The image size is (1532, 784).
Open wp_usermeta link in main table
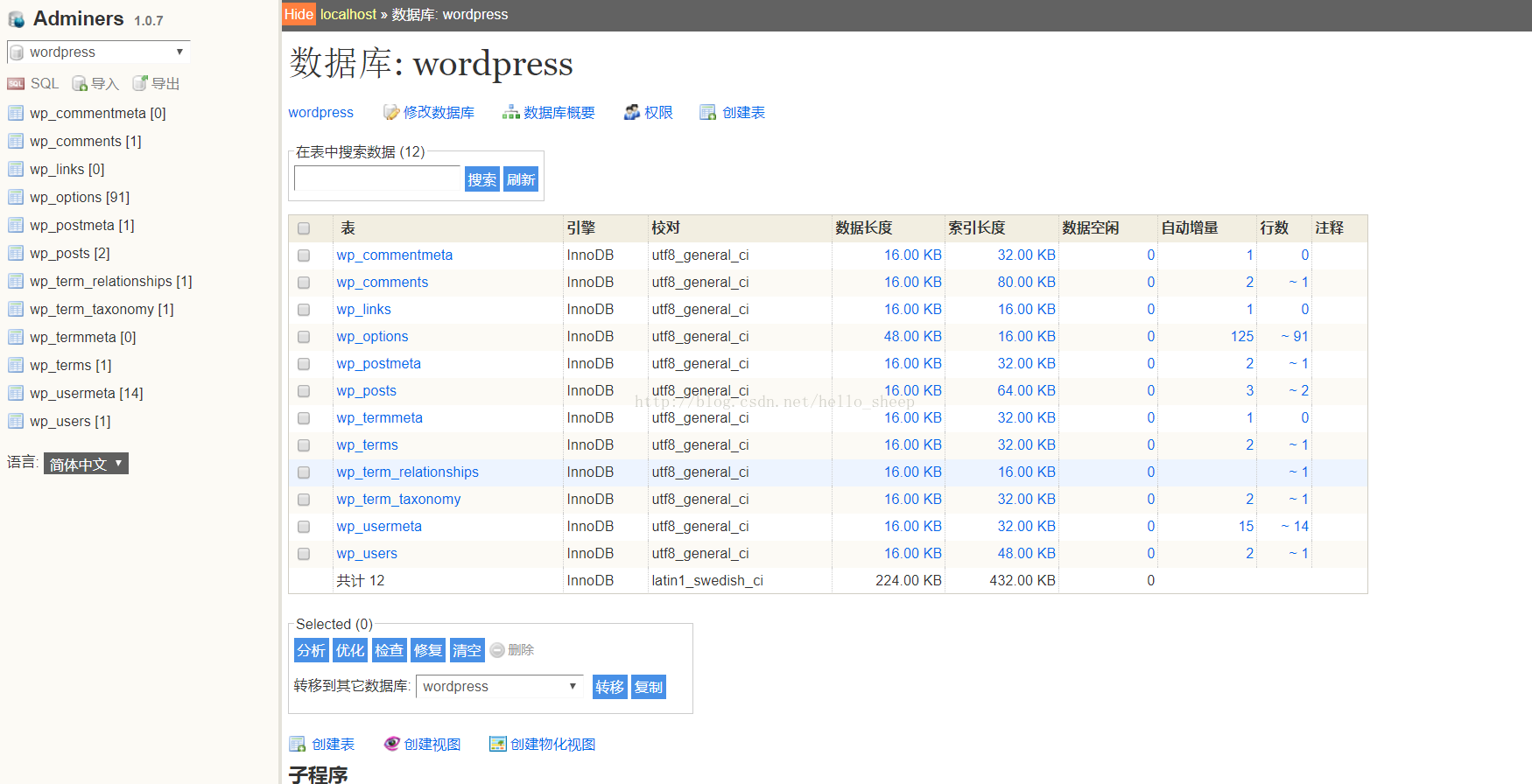point(379,527)
